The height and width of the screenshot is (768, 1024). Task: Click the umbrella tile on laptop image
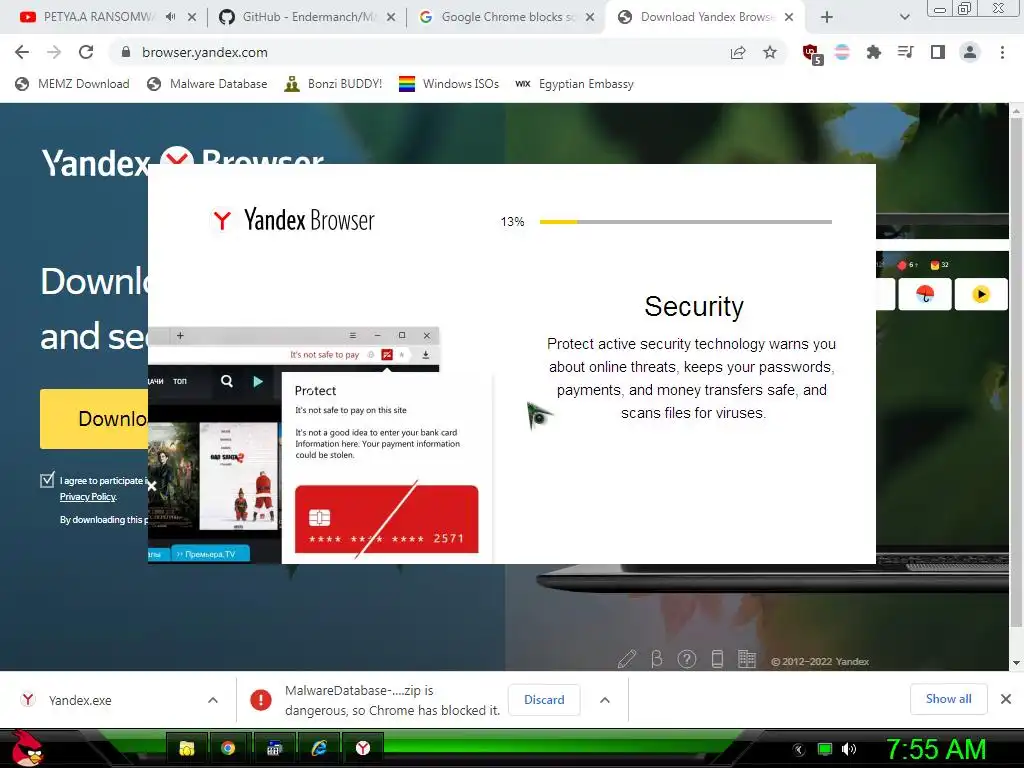coord(925,295)
